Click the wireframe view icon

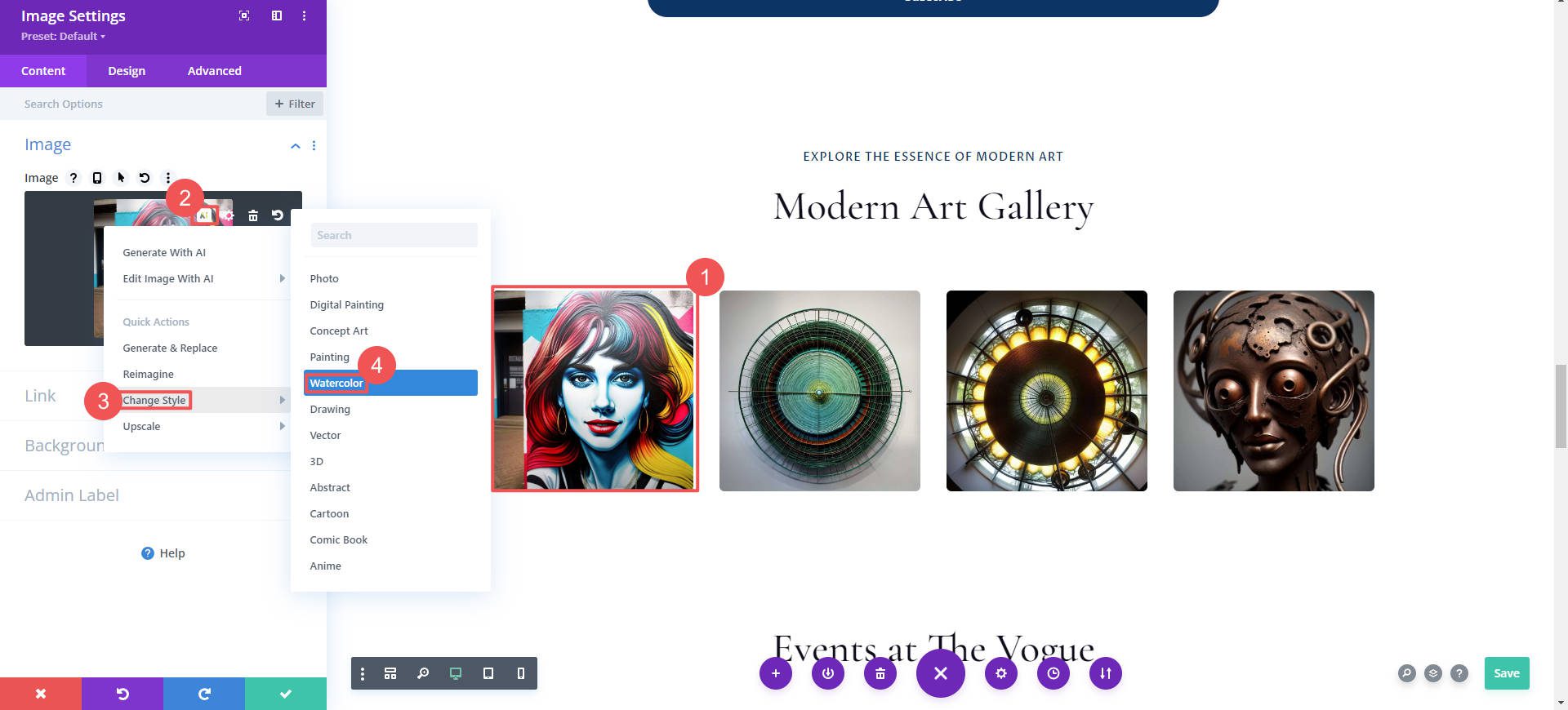pos(390,673)
